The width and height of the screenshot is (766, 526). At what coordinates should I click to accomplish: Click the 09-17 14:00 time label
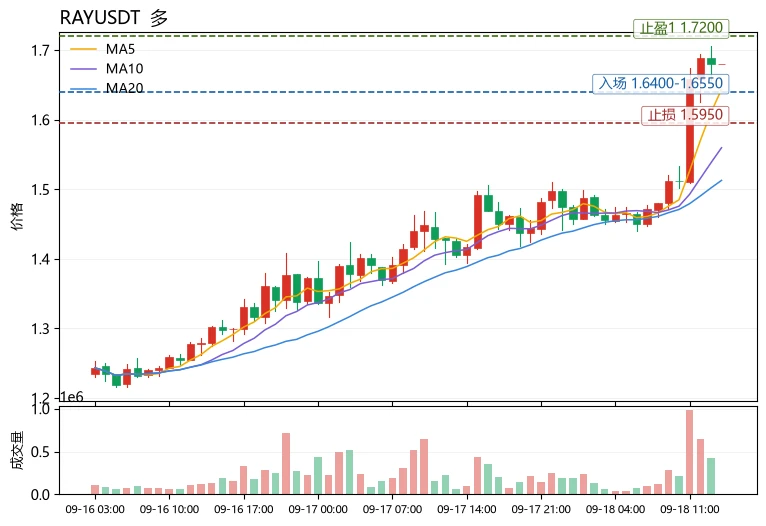click(467, 509)
